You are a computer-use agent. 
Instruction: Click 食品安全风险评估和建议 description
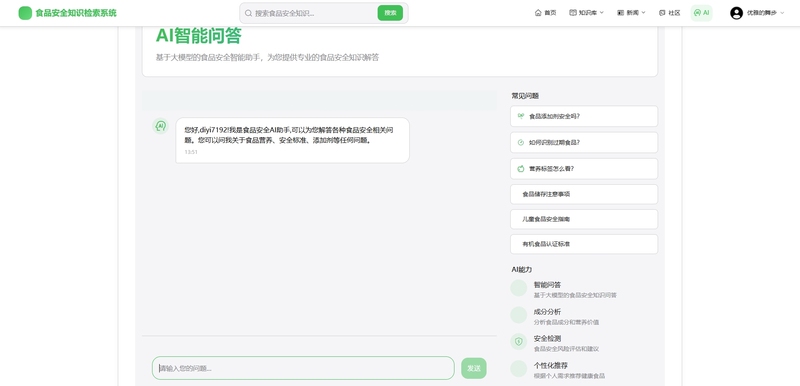pyautogui.click(x=566, y=349)
